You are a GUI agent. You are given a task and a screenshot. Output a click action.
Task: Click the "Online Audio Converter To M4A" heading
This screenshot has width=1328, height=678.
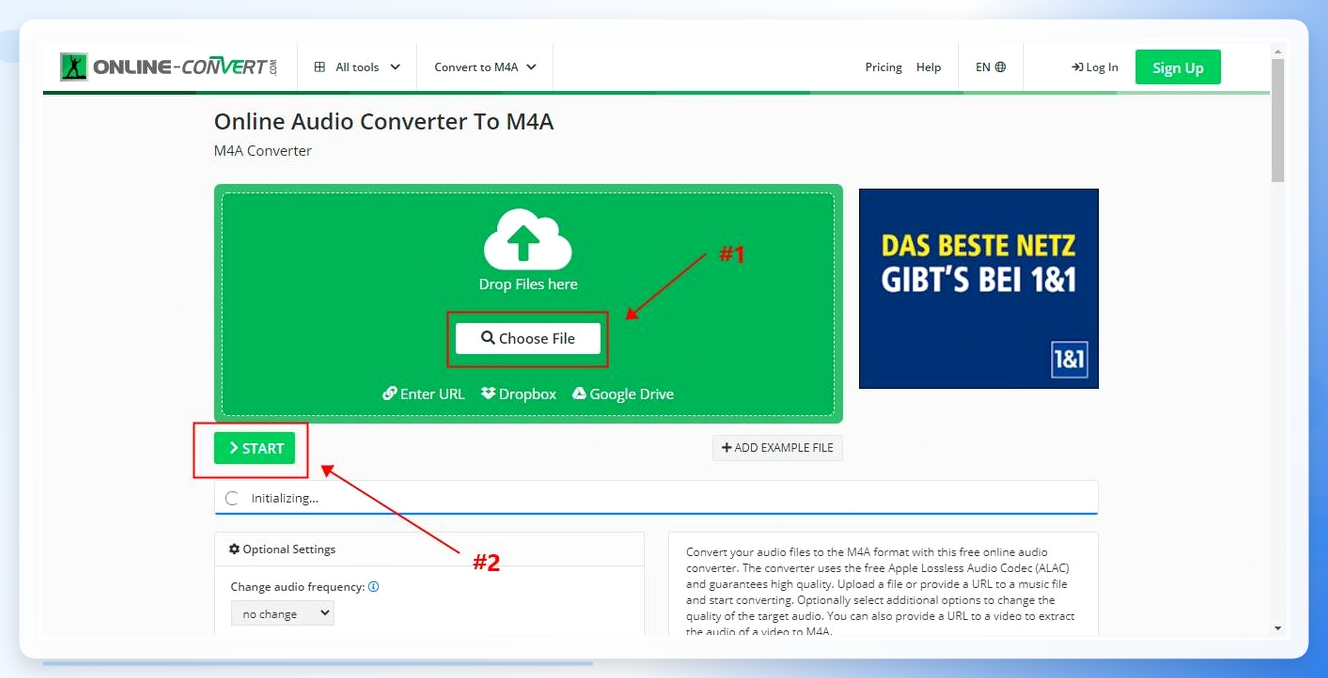coord(384,122)
